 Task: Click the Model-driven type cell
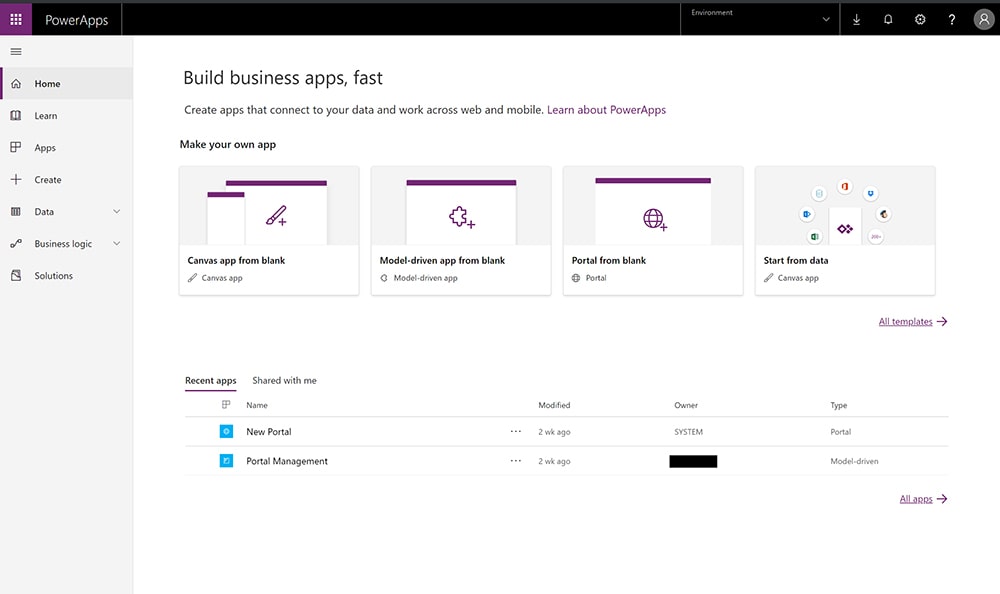(854, 461)
